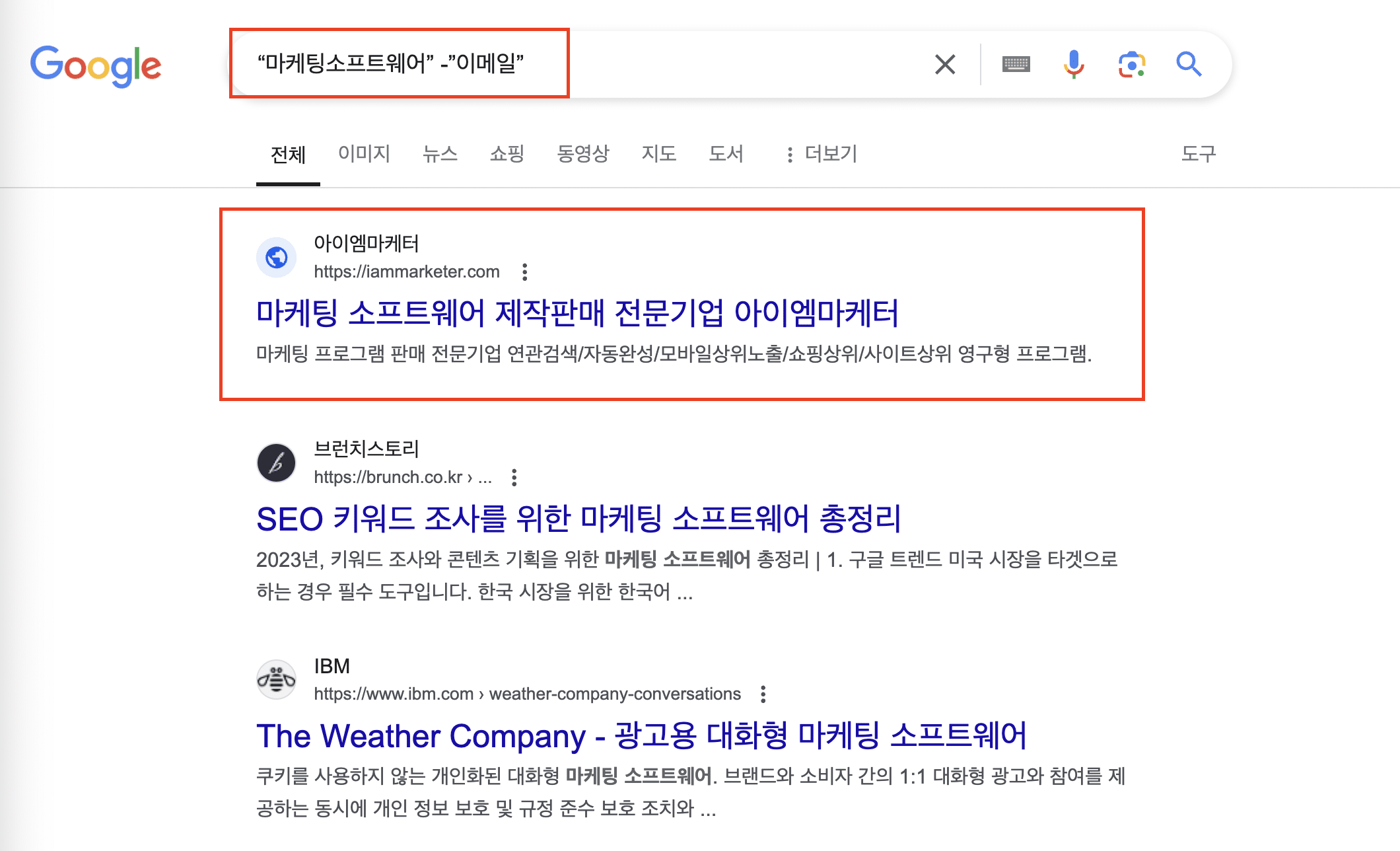Expand the 더보기 menu

[x=822, y=154]
